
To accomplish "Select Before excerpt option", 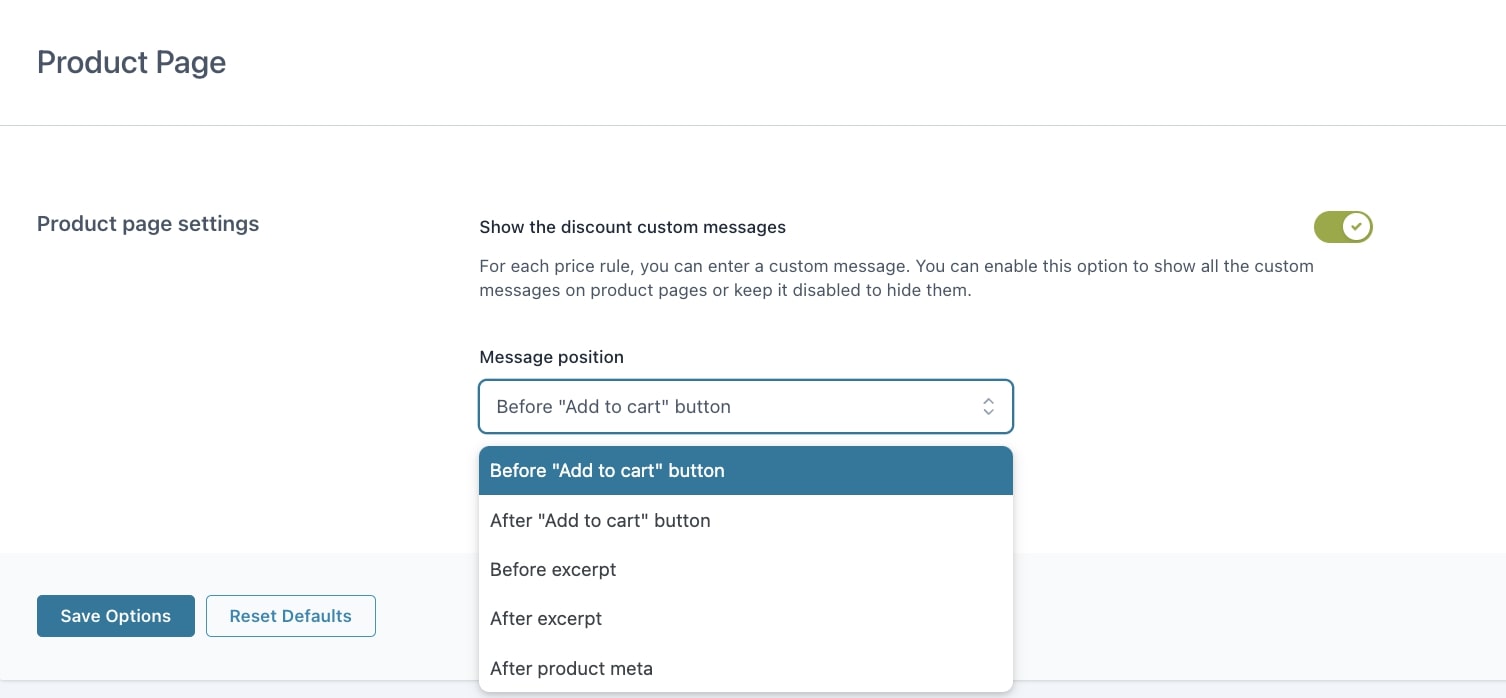I will tap(746, 569).
